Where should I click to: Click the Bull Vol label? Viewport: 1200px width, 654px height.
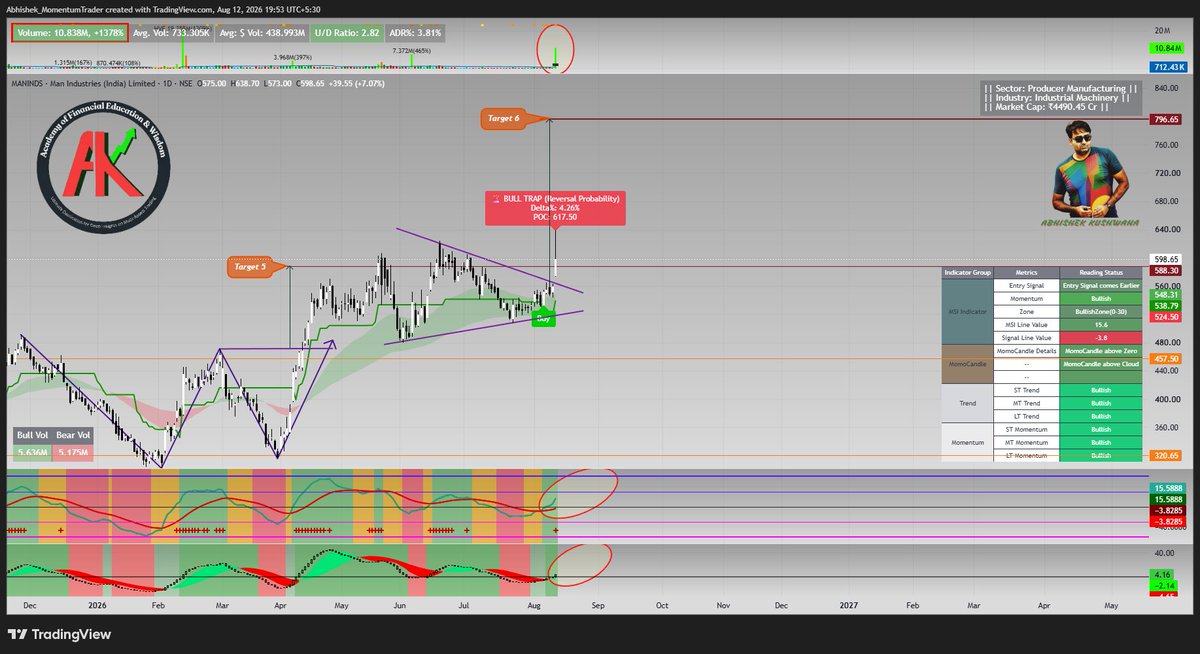(x=31, y=435)
